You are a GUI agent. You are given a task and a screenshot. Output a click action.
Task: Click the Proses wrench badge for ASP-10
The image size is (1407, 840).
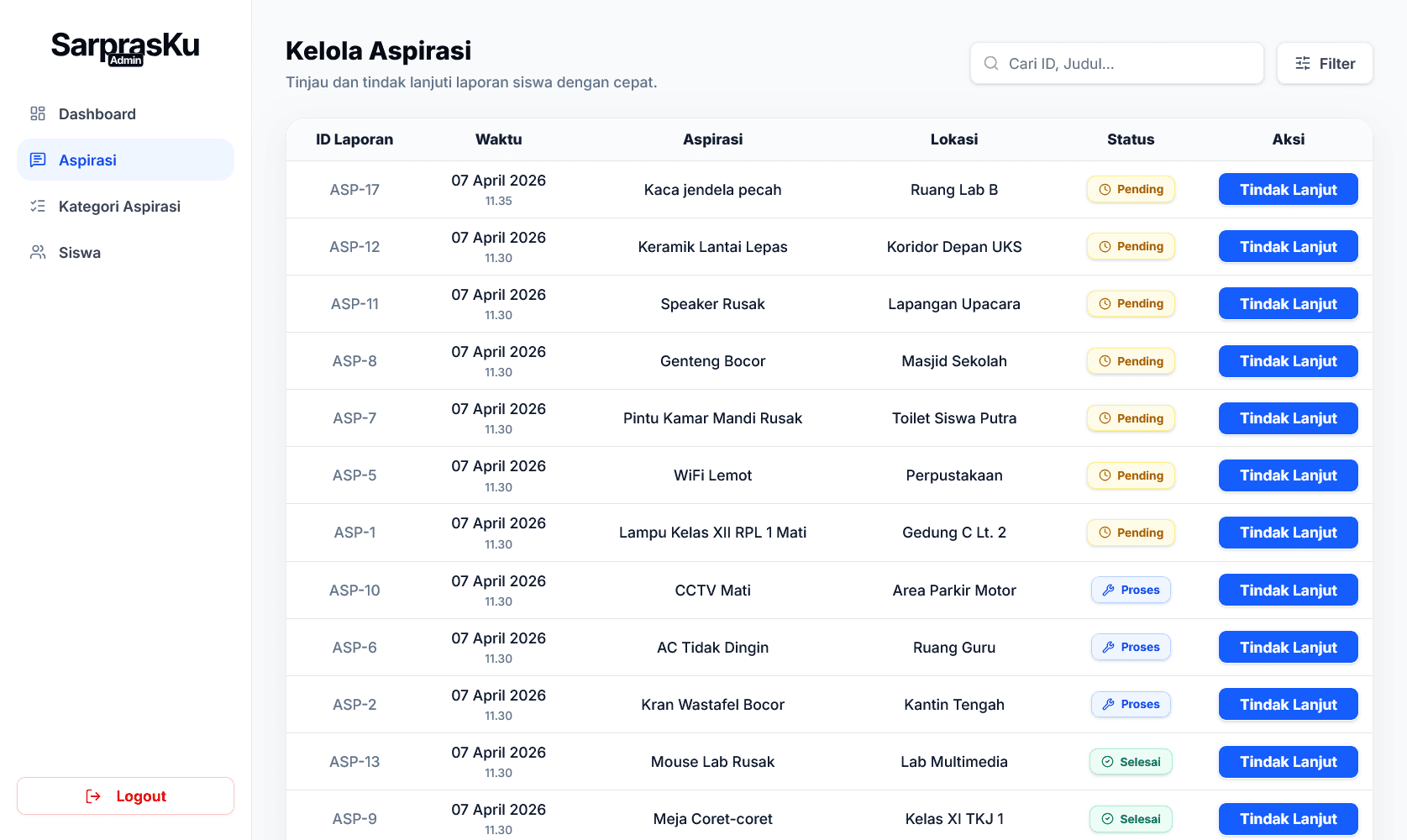1131,590
